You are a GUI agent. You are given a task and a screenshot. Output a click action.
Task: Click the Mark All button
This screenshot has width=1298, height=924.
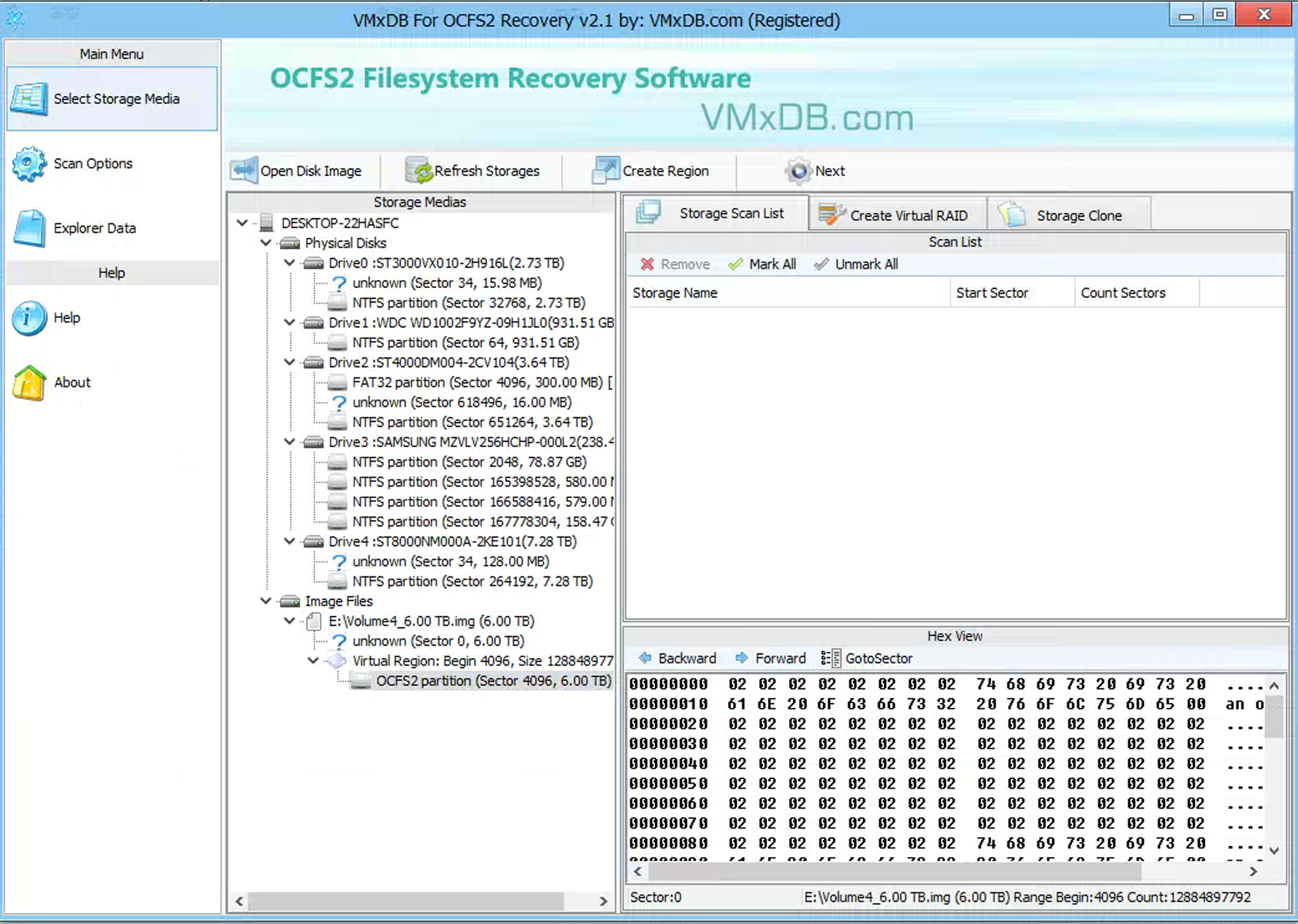pos(762,264)
